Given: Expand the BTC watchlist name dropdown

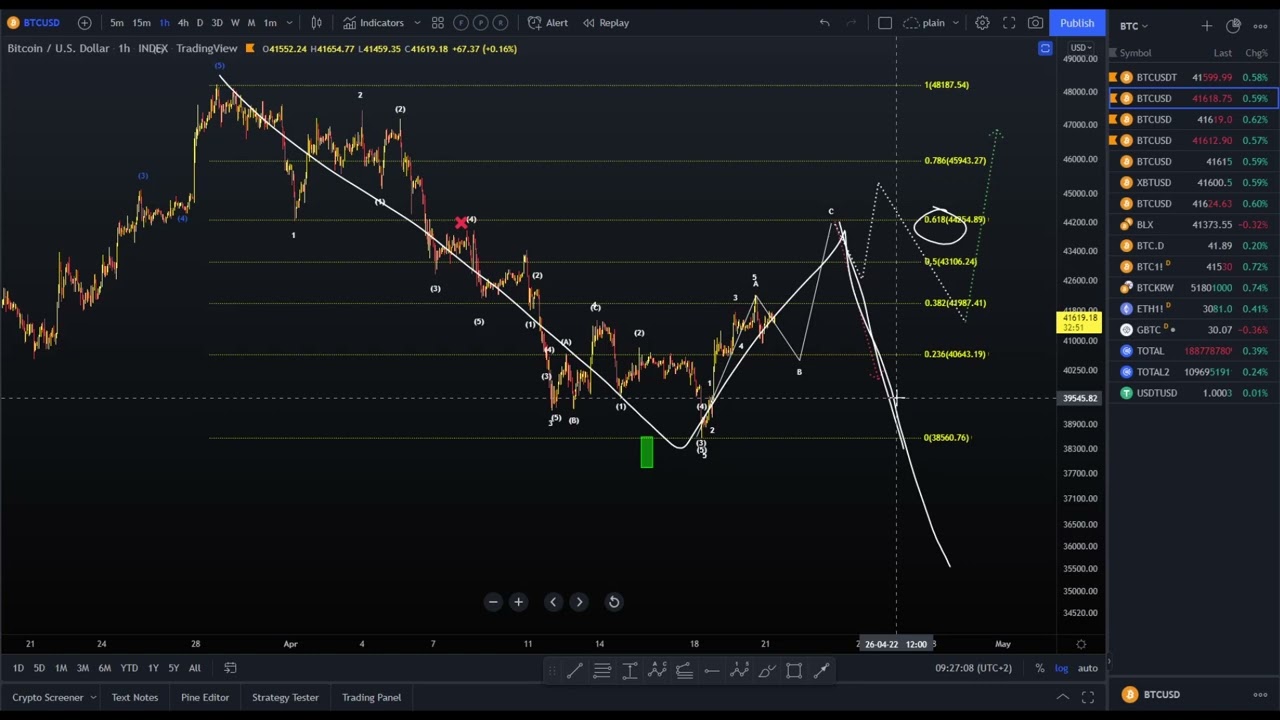Looking at the screenshot, I should point(1134,26).
